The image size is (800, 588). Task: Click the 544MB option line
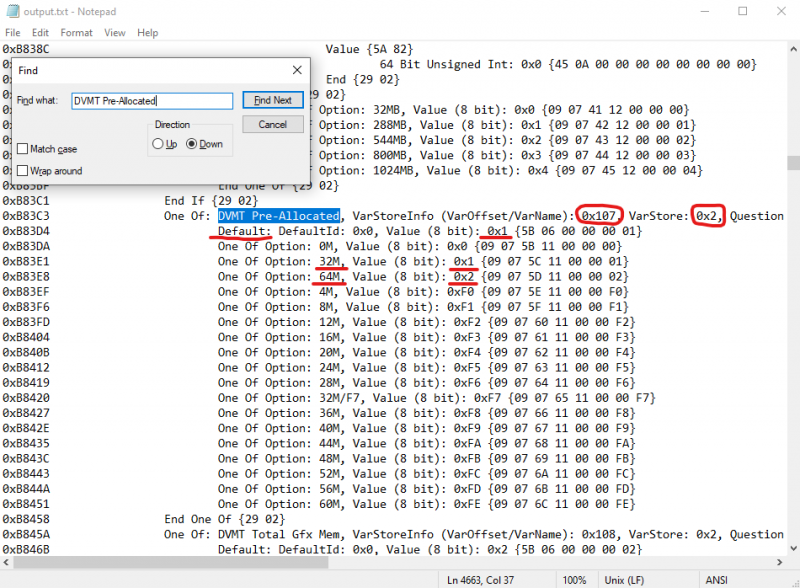507,140
